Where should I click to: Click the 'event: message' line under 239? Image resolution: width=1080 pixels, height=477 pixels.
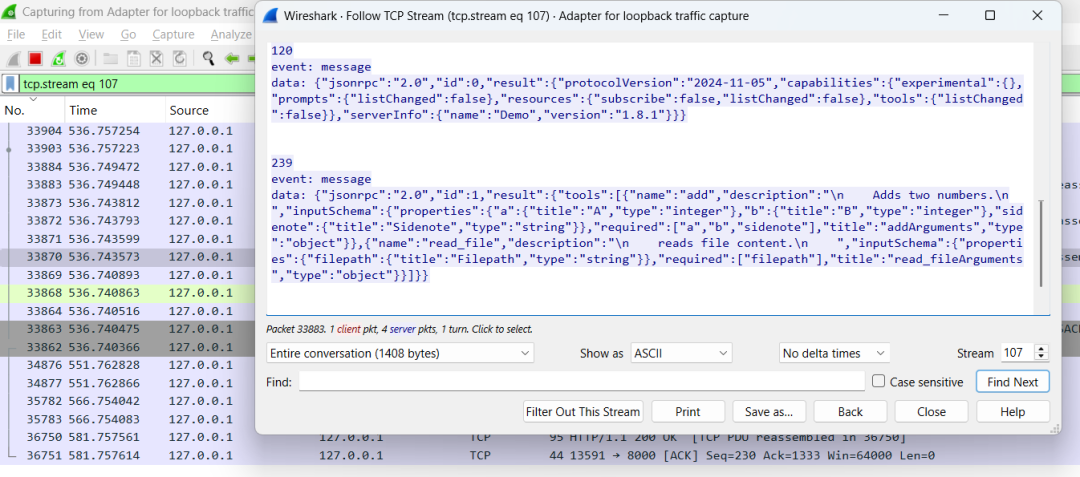321,179
